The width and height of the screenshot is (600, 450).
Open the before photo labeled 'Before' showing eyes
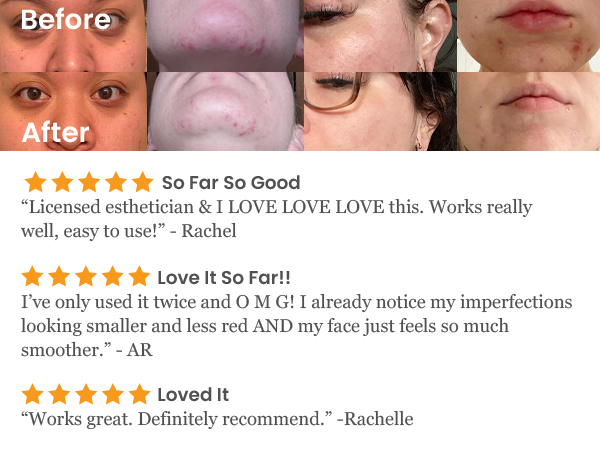pos(73,36)
